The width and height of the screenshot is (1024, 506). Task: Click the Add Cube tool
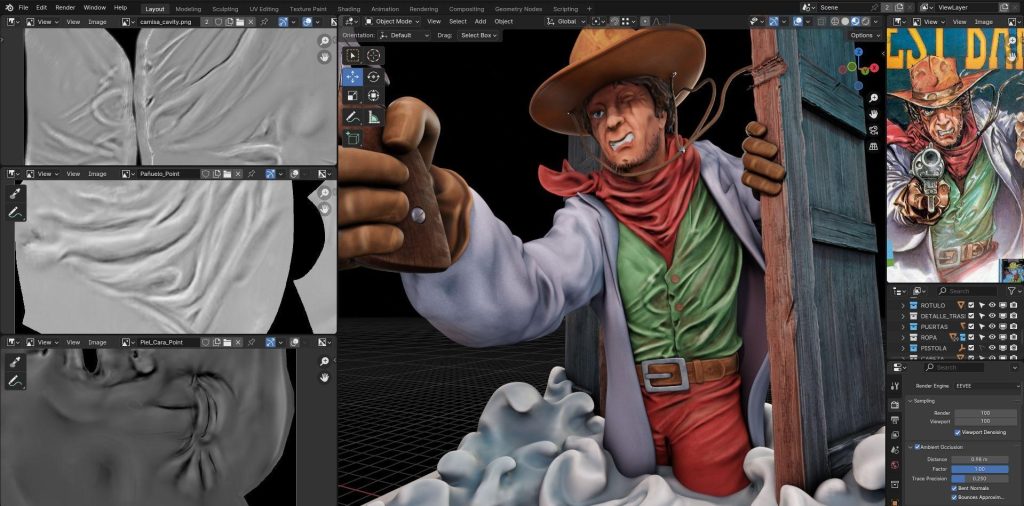coord(353,138)
